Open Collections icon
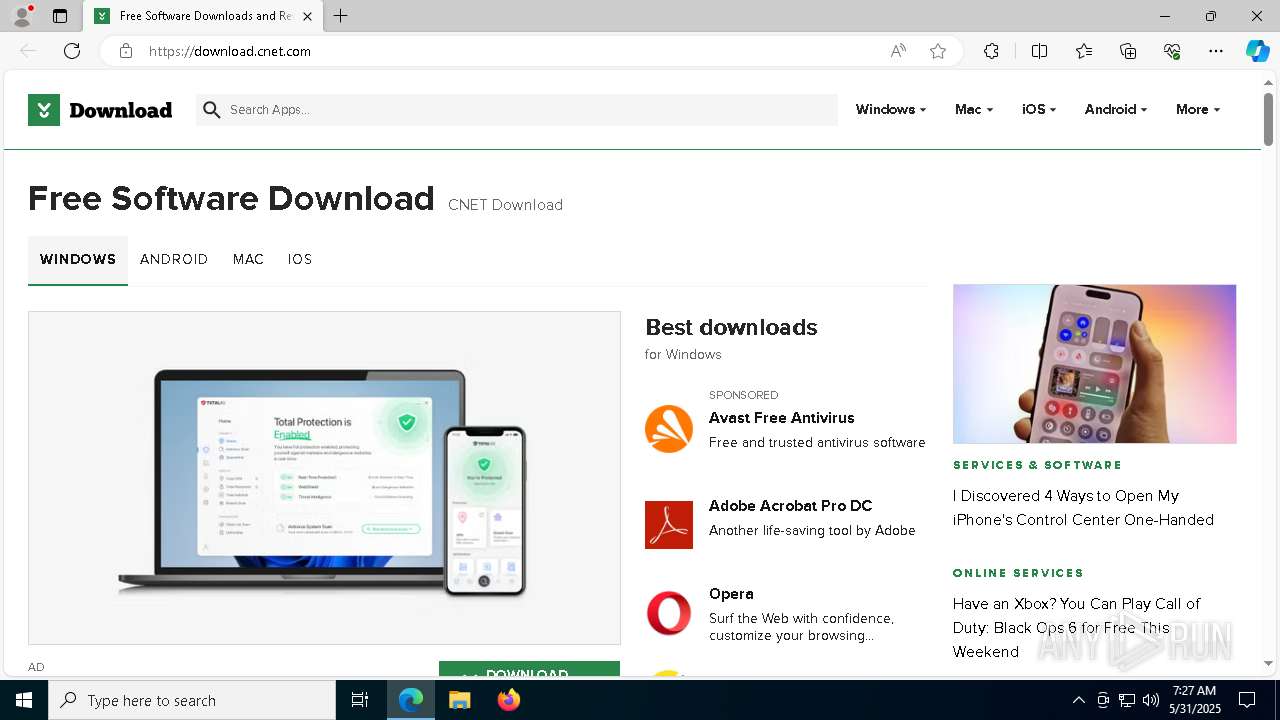1280x720 pixels. click(x=1128, y=51)
